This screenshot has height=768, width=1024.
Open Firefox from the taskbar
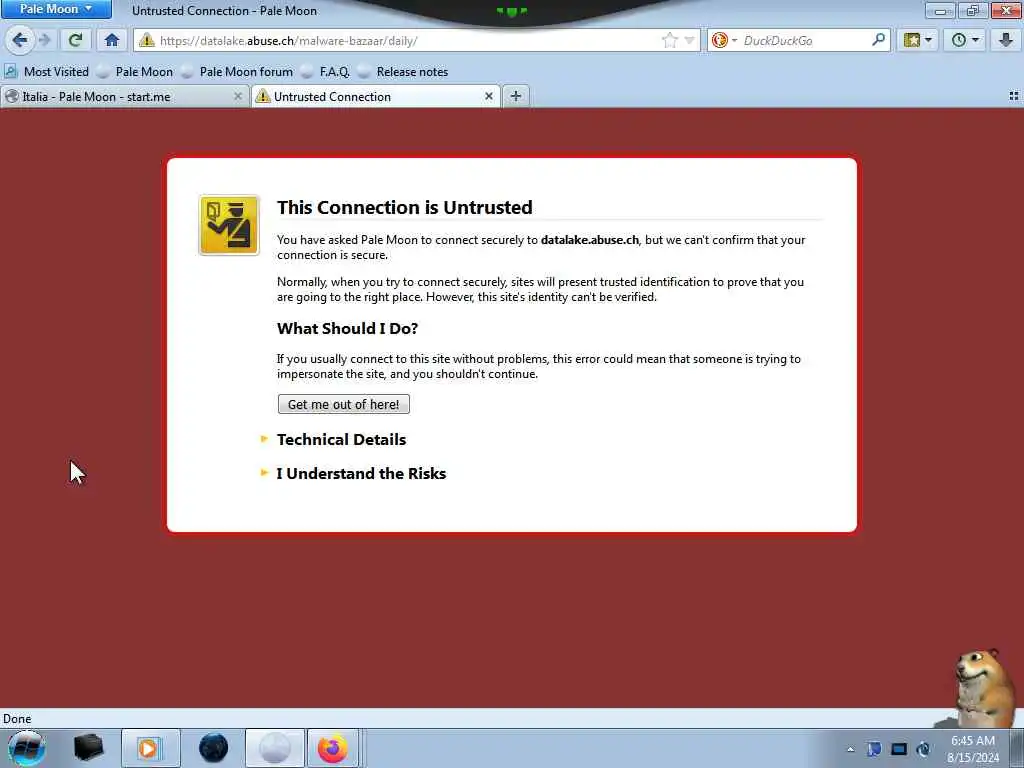pyautogui.click(x=333, y=748)
